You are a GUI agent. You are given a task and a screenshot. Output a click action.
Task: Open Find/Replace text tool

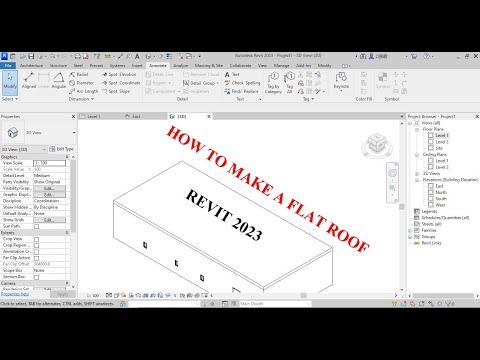click(242, 91)
